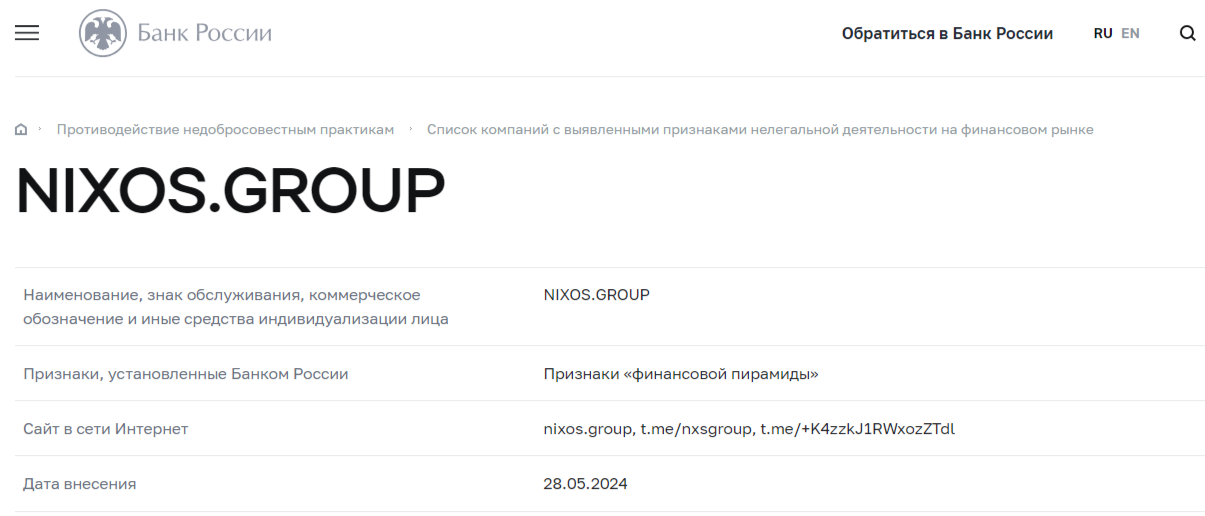
Task: Select NIXOS.GROUP value in name row
Action: (x=597, y=295)
